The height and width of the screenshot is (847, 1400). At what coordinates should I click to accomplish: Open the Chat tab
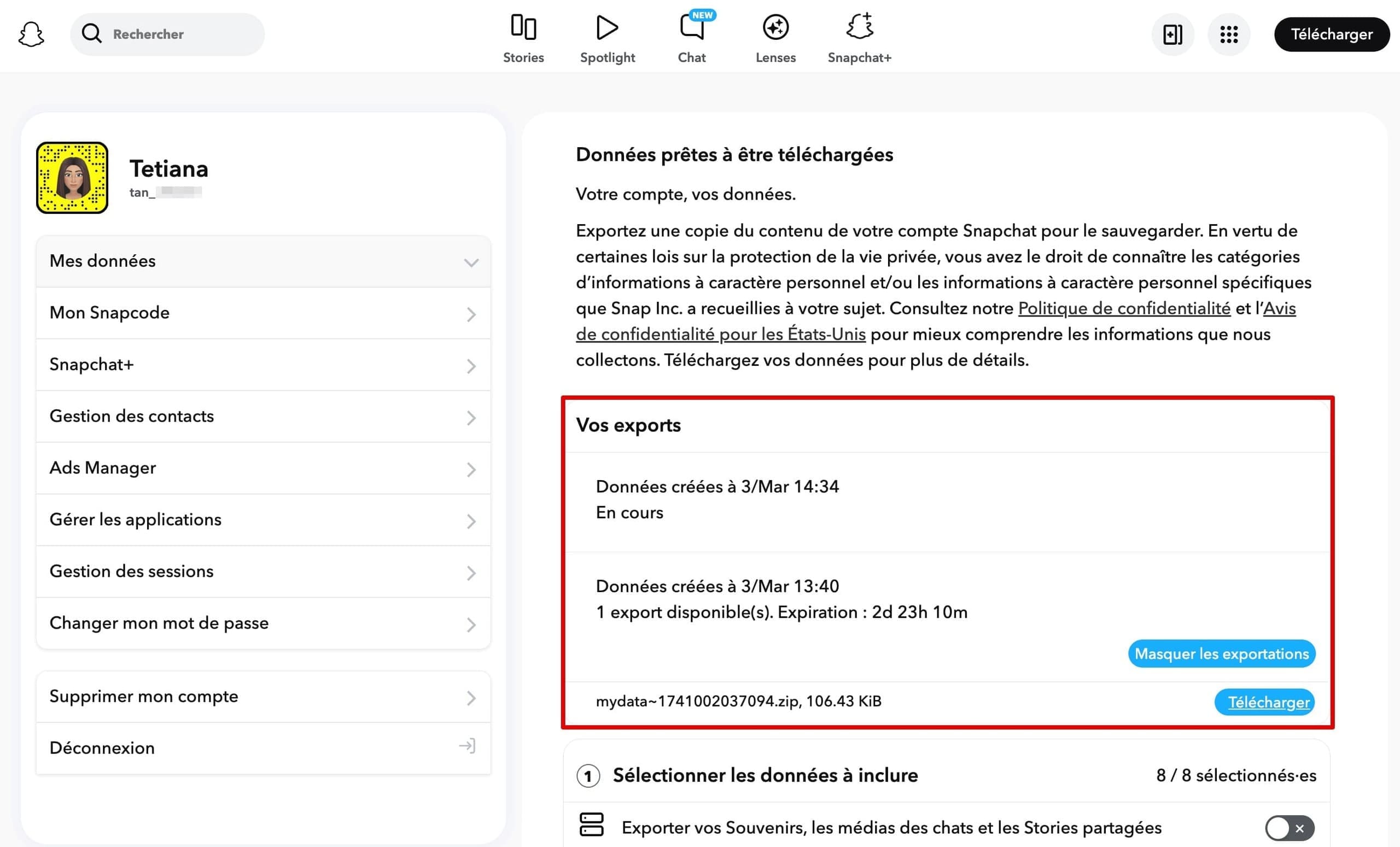click(x=691, y=39)
